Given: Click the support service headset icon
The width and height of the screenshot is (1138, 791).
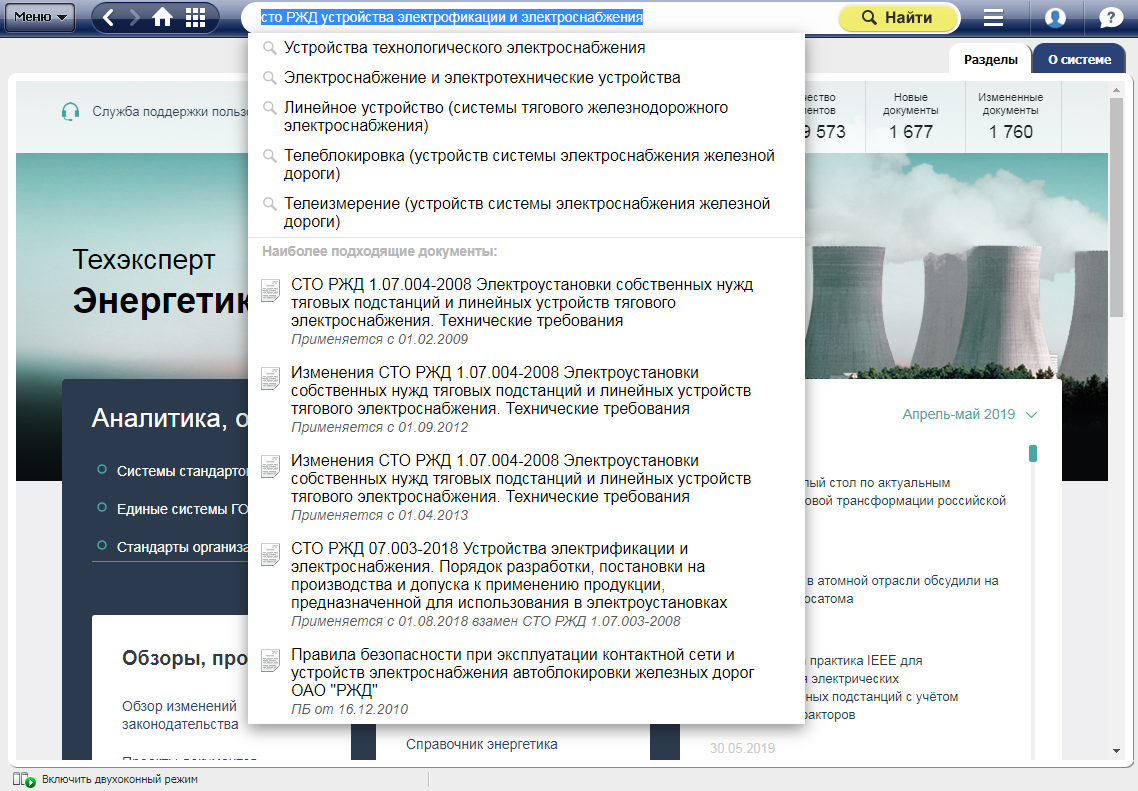Looking at the screenshot, I should (70, 112).
